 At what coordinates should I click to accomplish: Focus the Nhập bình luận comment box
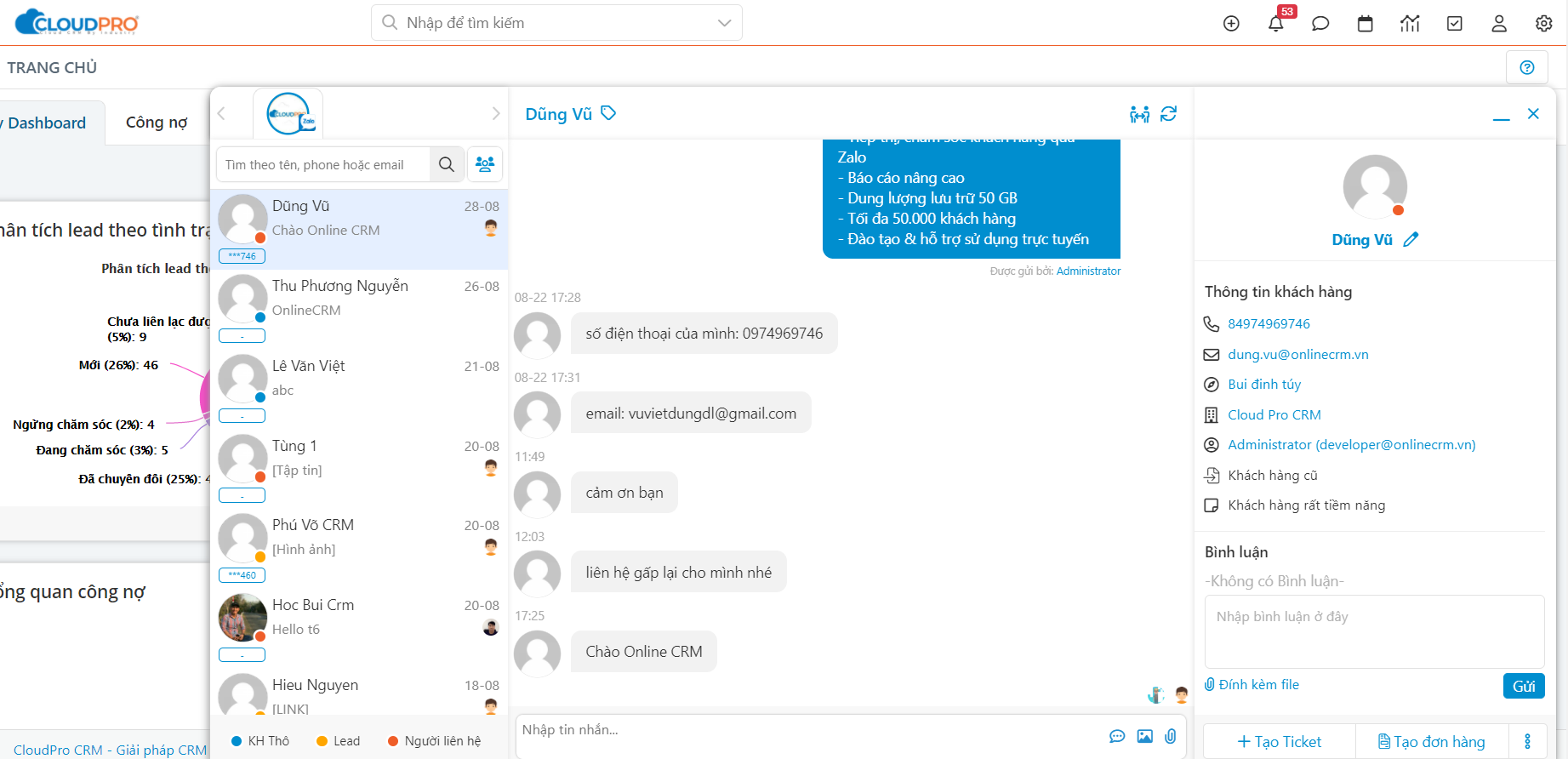click(x=1374, y=631)
